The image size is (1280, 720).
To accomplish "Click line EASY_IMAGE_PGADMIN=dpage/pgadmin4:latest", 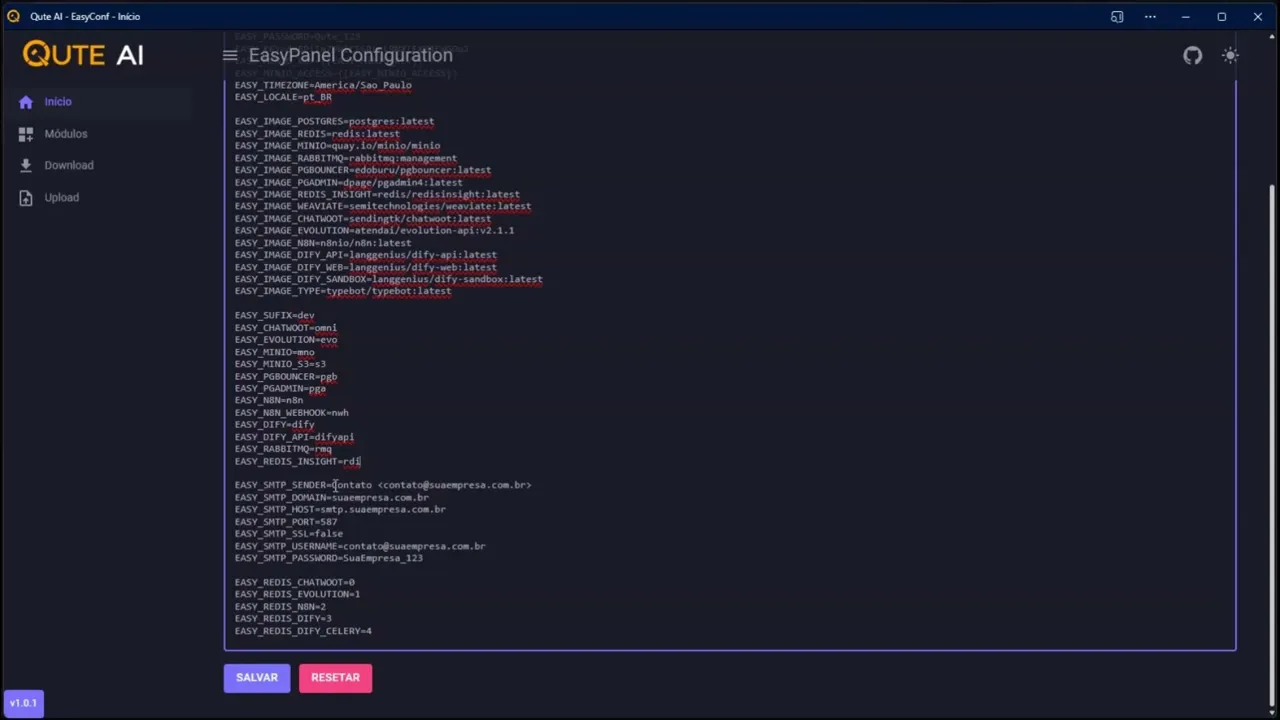I will coord(349,182).
